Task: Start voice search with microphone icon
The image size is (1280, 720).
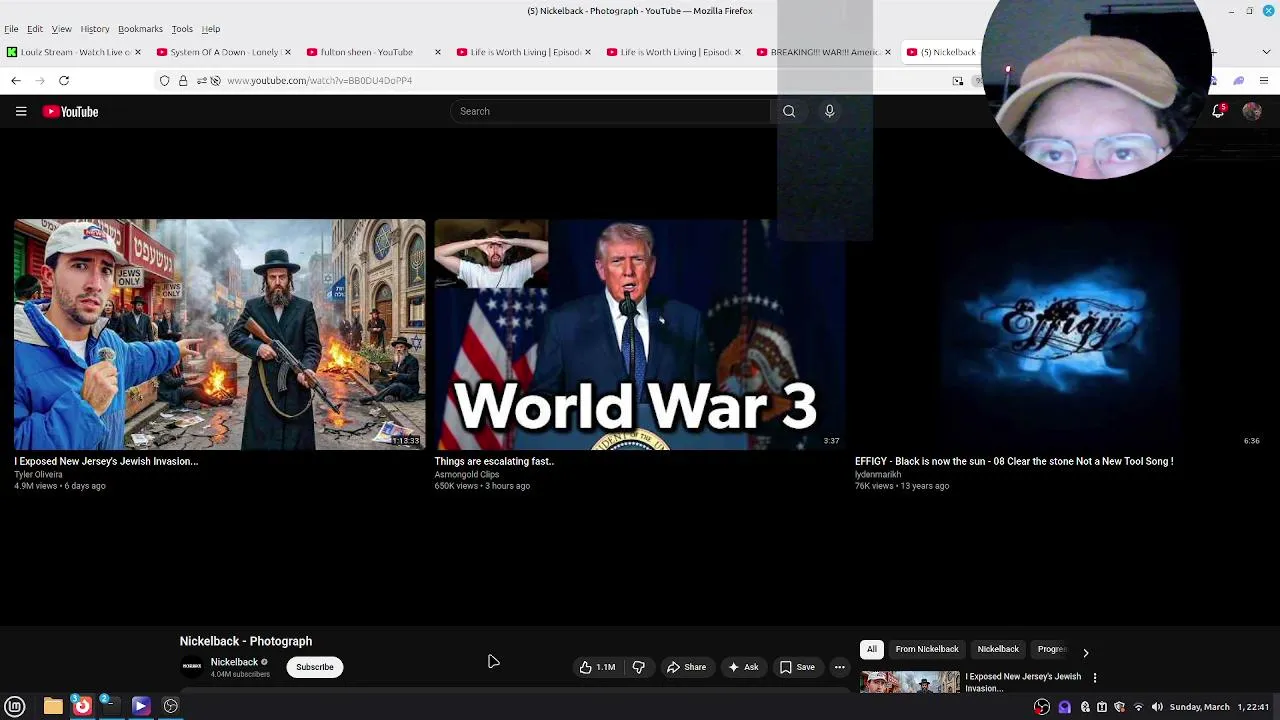Action: coord(829,111)
